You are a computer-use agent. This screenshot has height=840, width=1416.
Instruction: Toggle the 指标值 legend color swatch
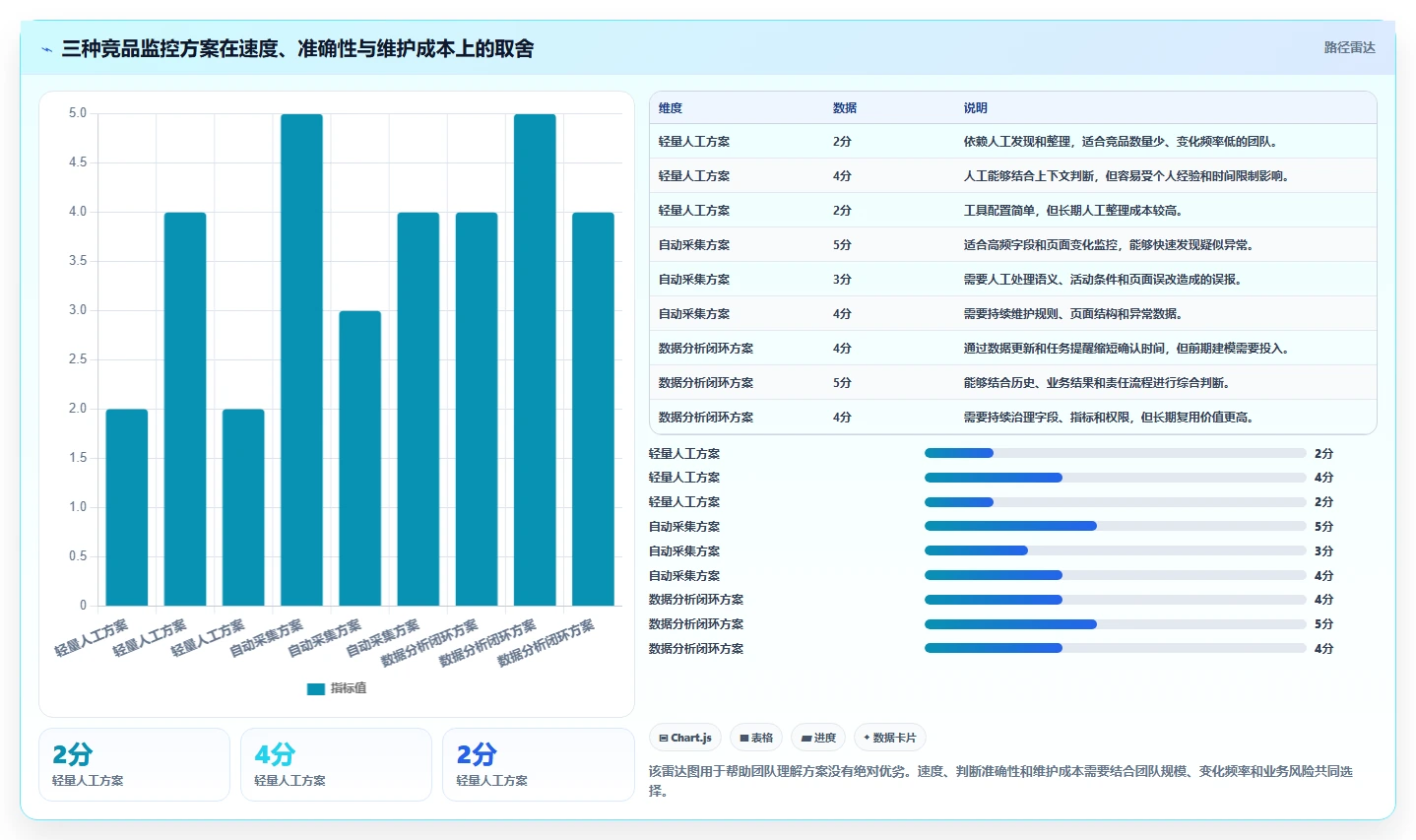[316, 688]
